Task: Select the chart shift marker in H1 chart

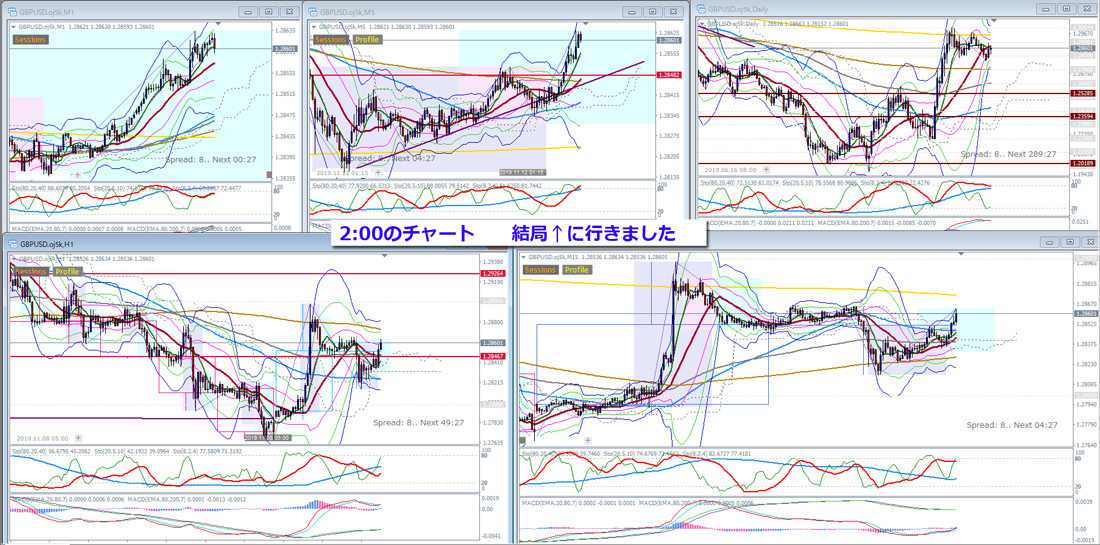Action: [x=384, y=257]
